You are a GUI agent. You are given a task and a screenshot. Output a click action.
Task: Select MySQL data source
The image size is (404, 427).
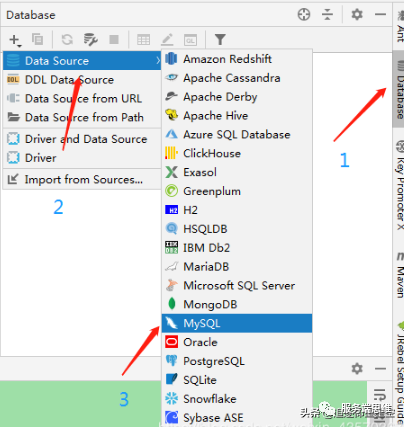click(237, 323)
